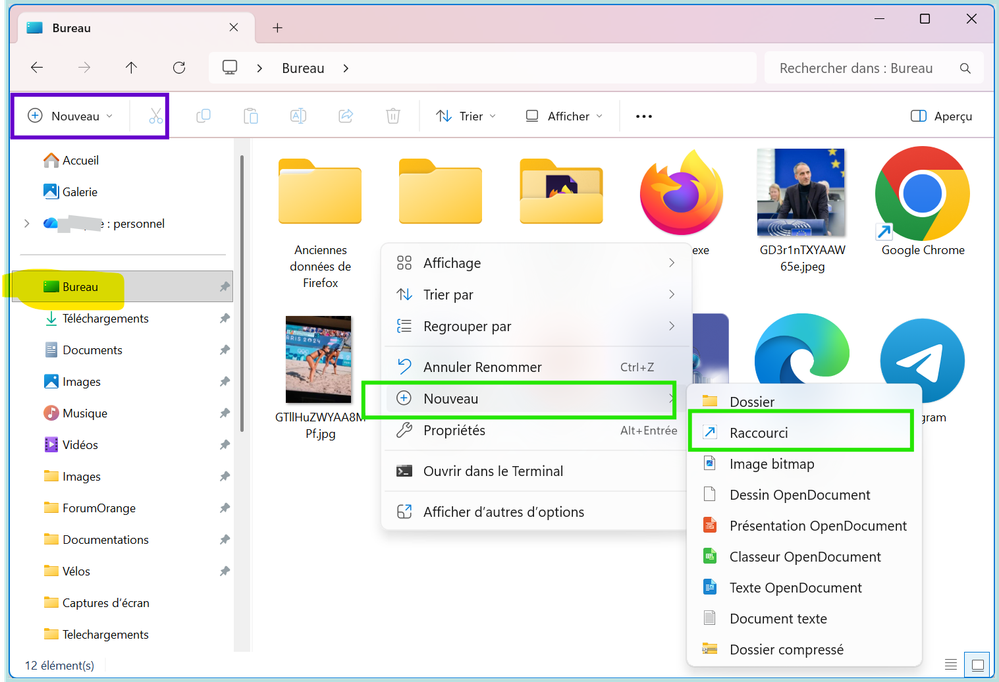Click the three-dots See more icon

(644, 116)
